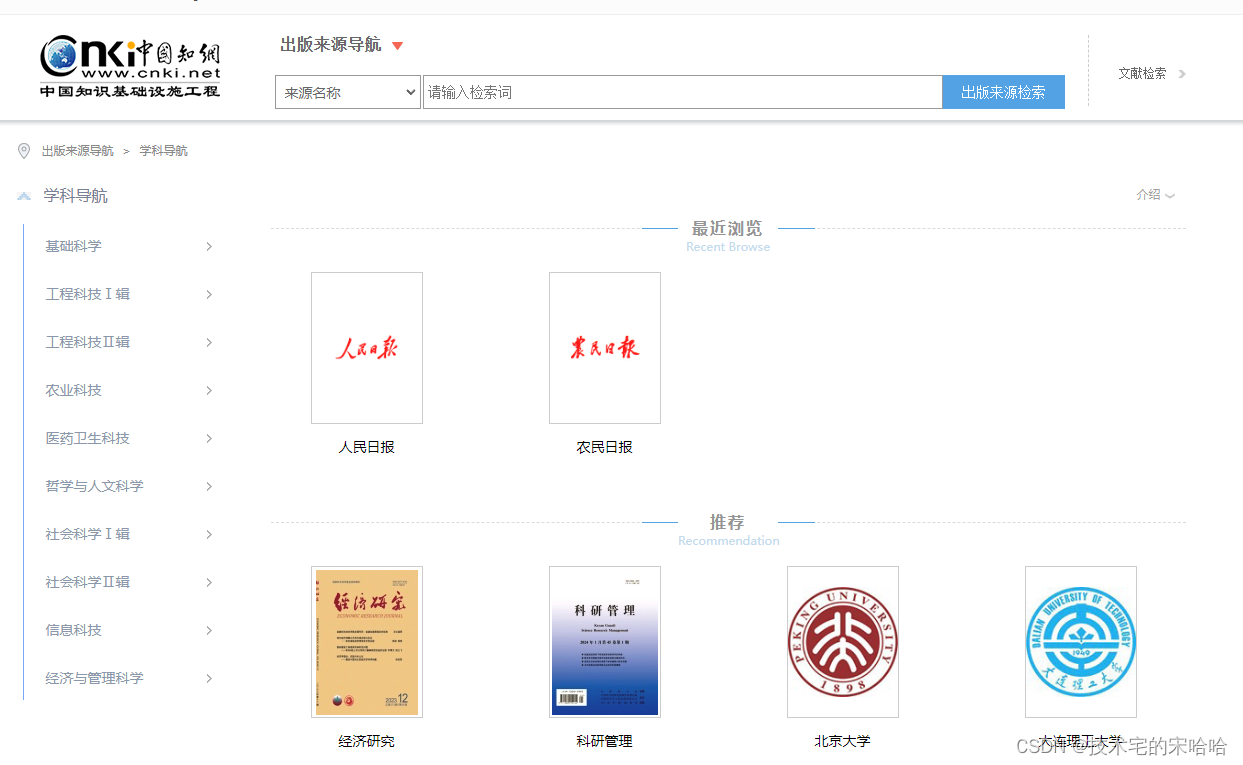The image size is (1243, 765).
Task: Expand chevron beside 信息科技
Action: coord(209,630)
